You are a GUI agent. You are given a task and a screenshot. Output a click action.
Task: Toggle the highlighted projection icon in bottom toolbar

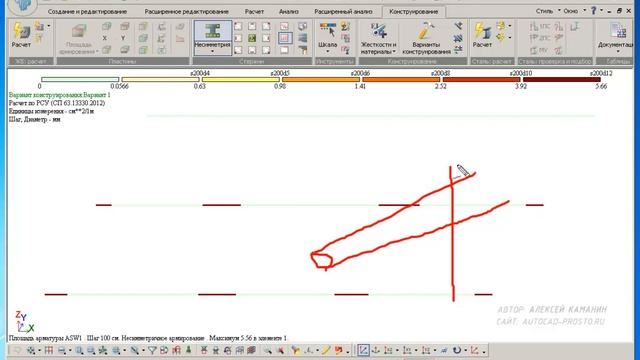pos(363,350)
